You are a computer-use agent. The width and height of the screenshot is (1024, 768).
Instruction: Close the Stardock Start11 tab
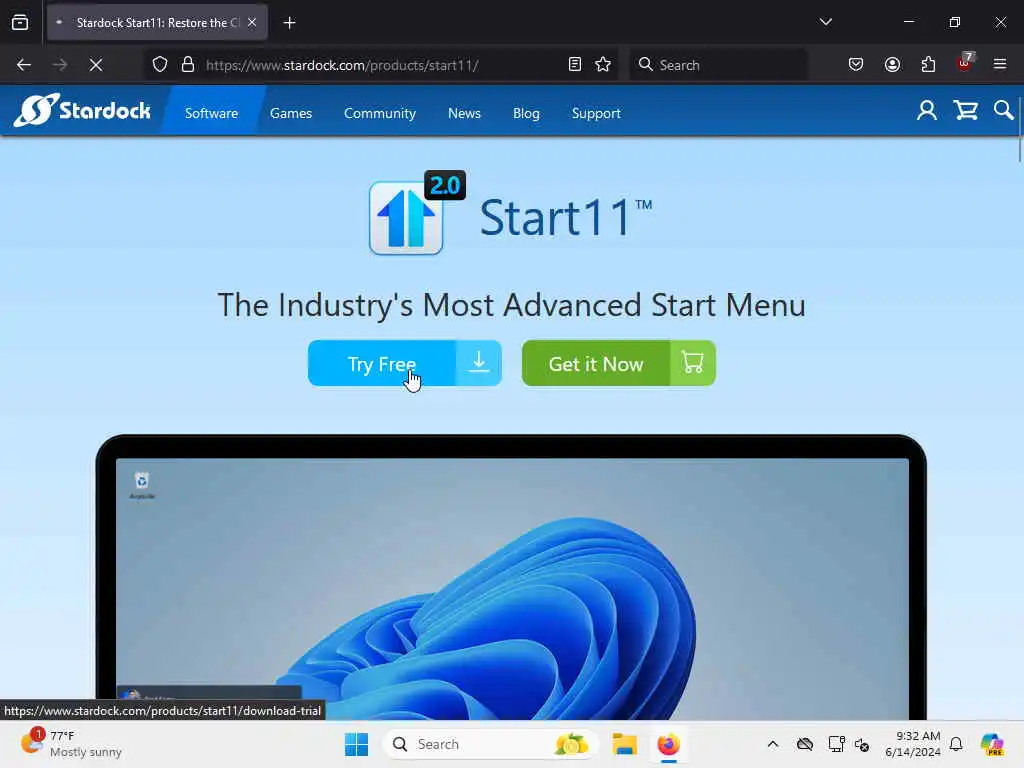point(252,22)
